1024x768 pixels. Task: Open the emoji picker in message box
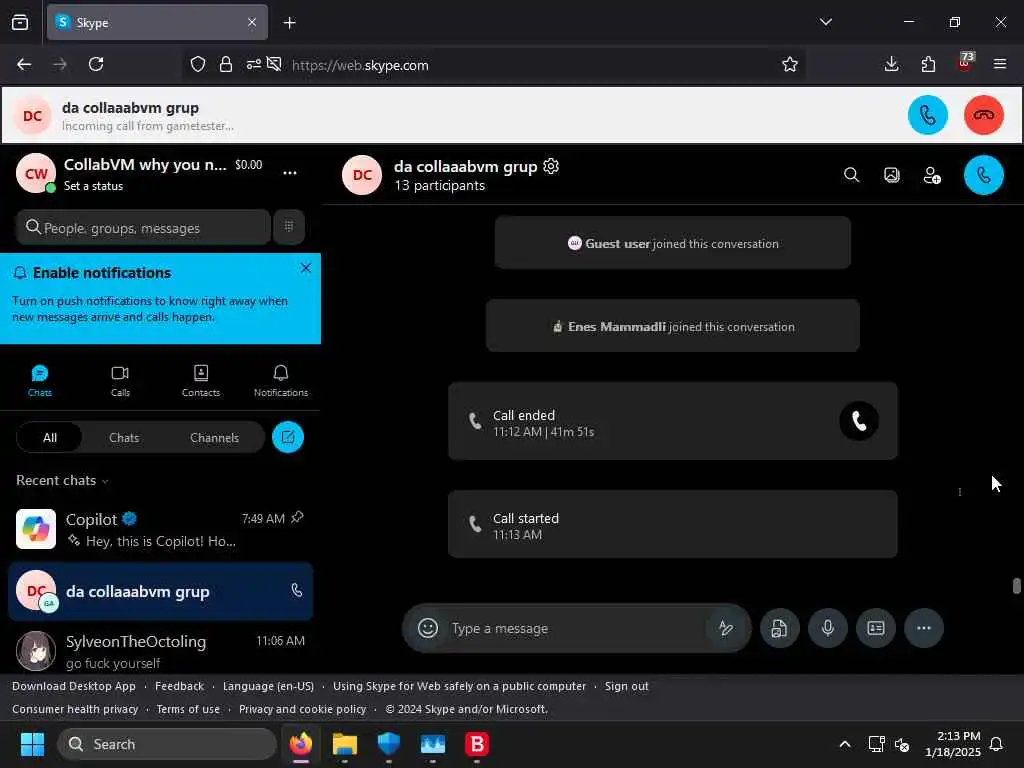coord(428,628)
